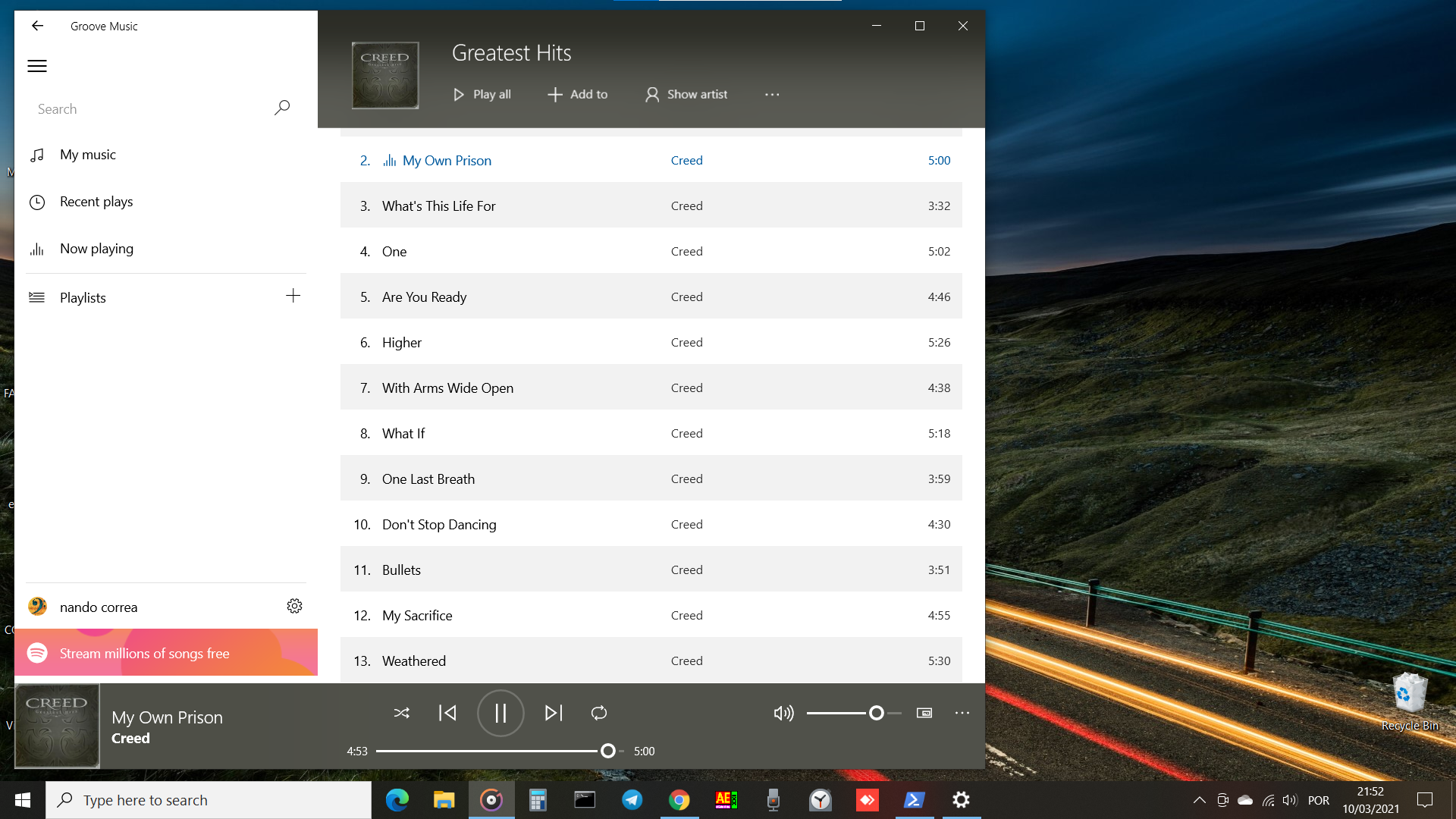Skip to next track
This screenshot has width=1456, height=819.
click(554, 713)
